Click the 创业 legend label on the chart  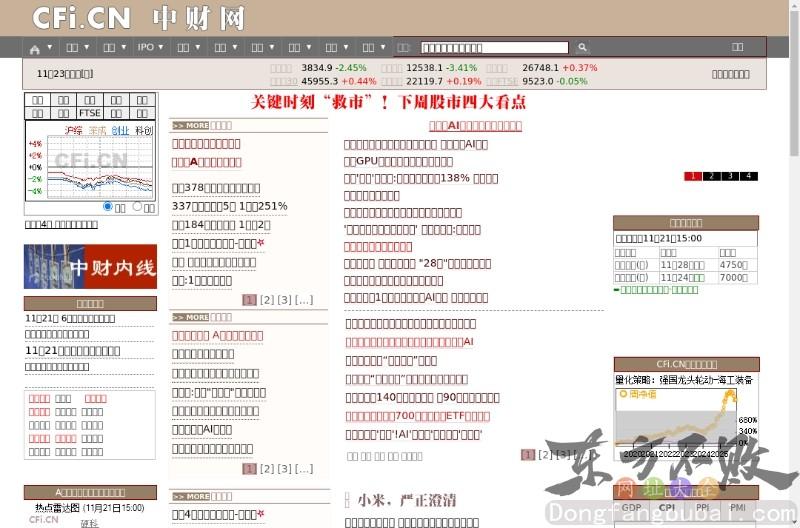coord(120,131)
